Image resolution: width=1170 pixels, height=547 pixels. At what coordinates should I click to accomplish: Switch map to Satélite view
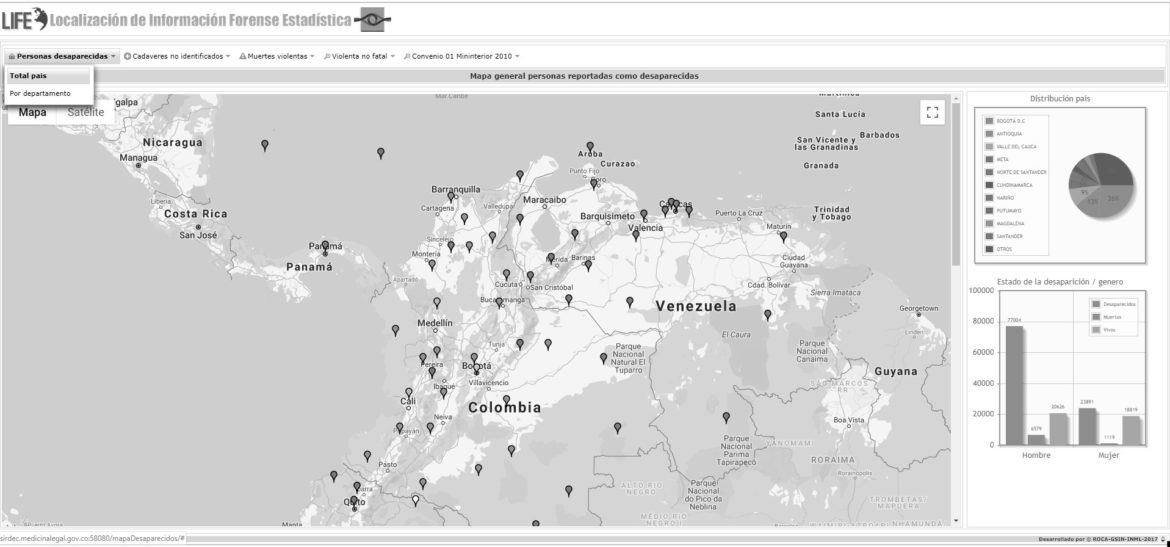point(85,113)
